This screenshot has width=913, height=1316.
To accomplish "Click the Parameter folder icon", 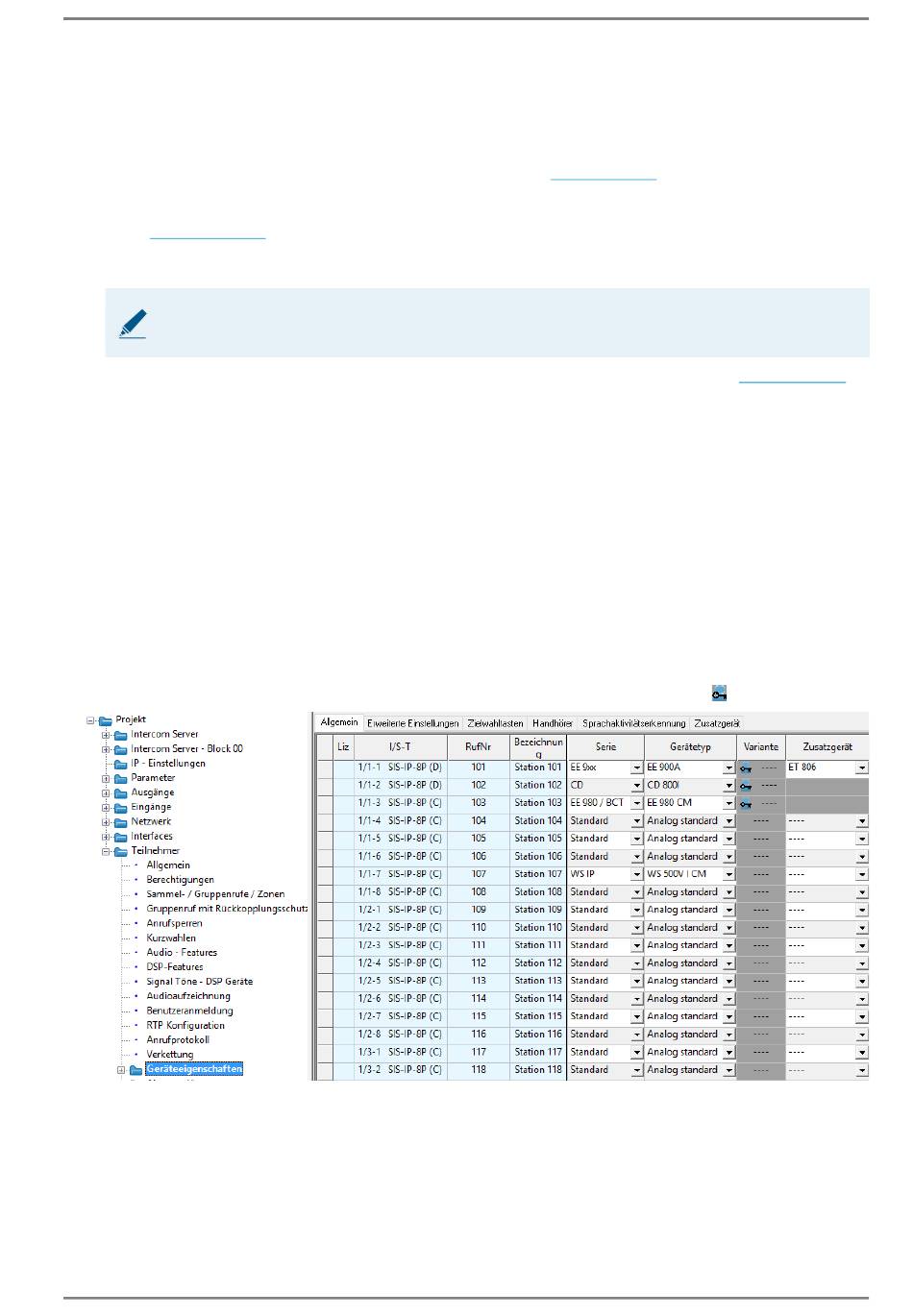I will point(121,778).
